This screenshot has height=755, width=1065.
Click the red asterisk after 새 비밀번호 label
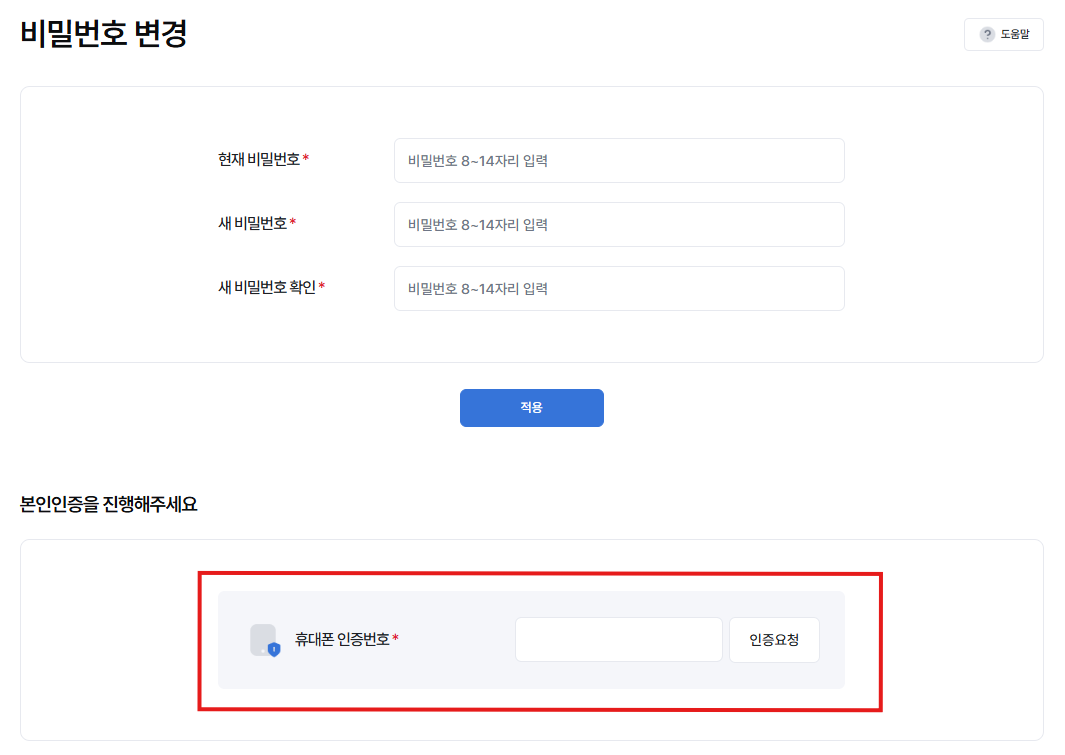coord(293,221)
